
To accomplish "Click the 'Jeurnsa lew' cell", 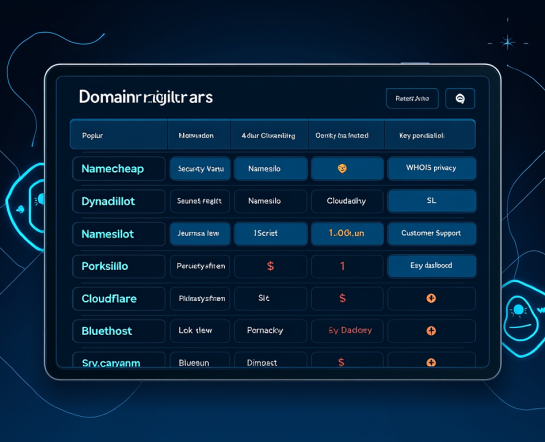I will [200, 234].
